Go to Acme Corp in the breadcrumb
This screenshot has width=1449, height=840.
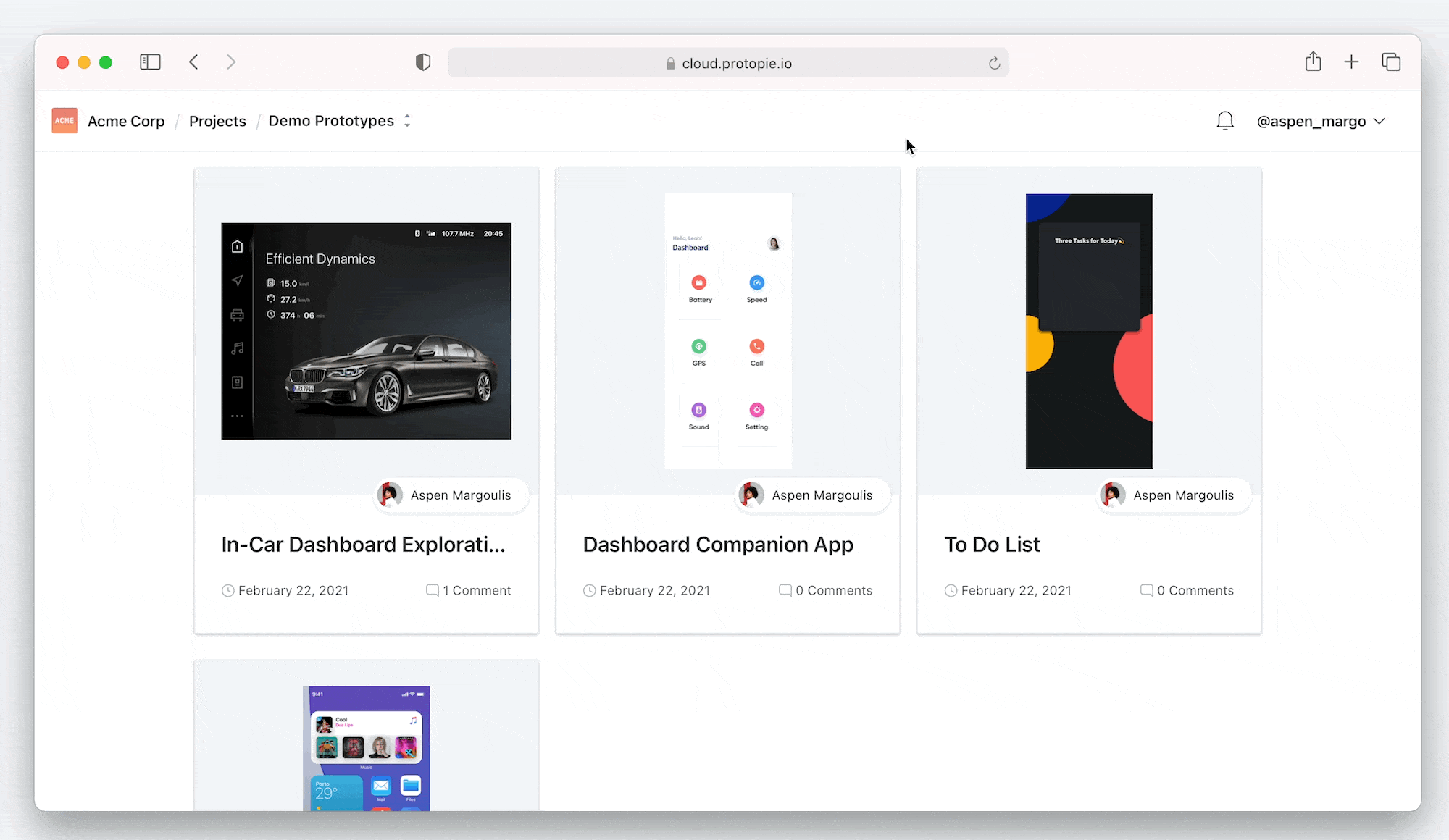(126, 122)
